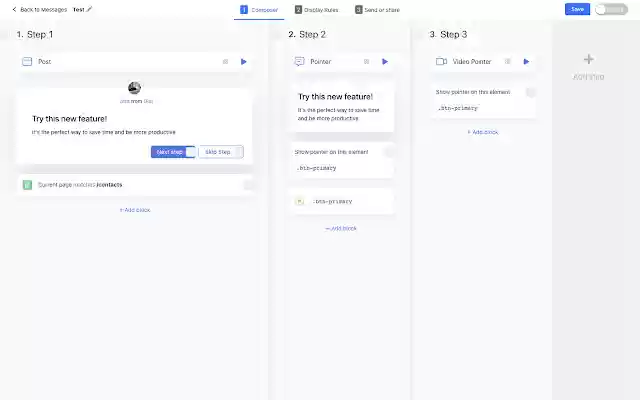Click the .btn-primary field under Show pointer in Step 2

(317, 168)
